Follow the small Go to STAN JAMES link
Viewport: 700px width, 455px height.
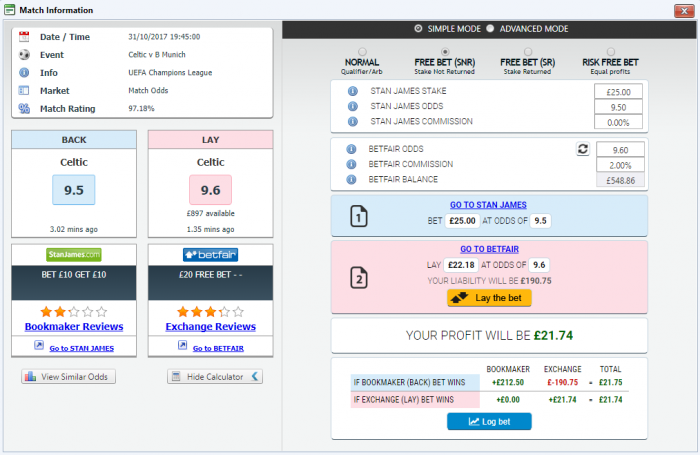81,348
